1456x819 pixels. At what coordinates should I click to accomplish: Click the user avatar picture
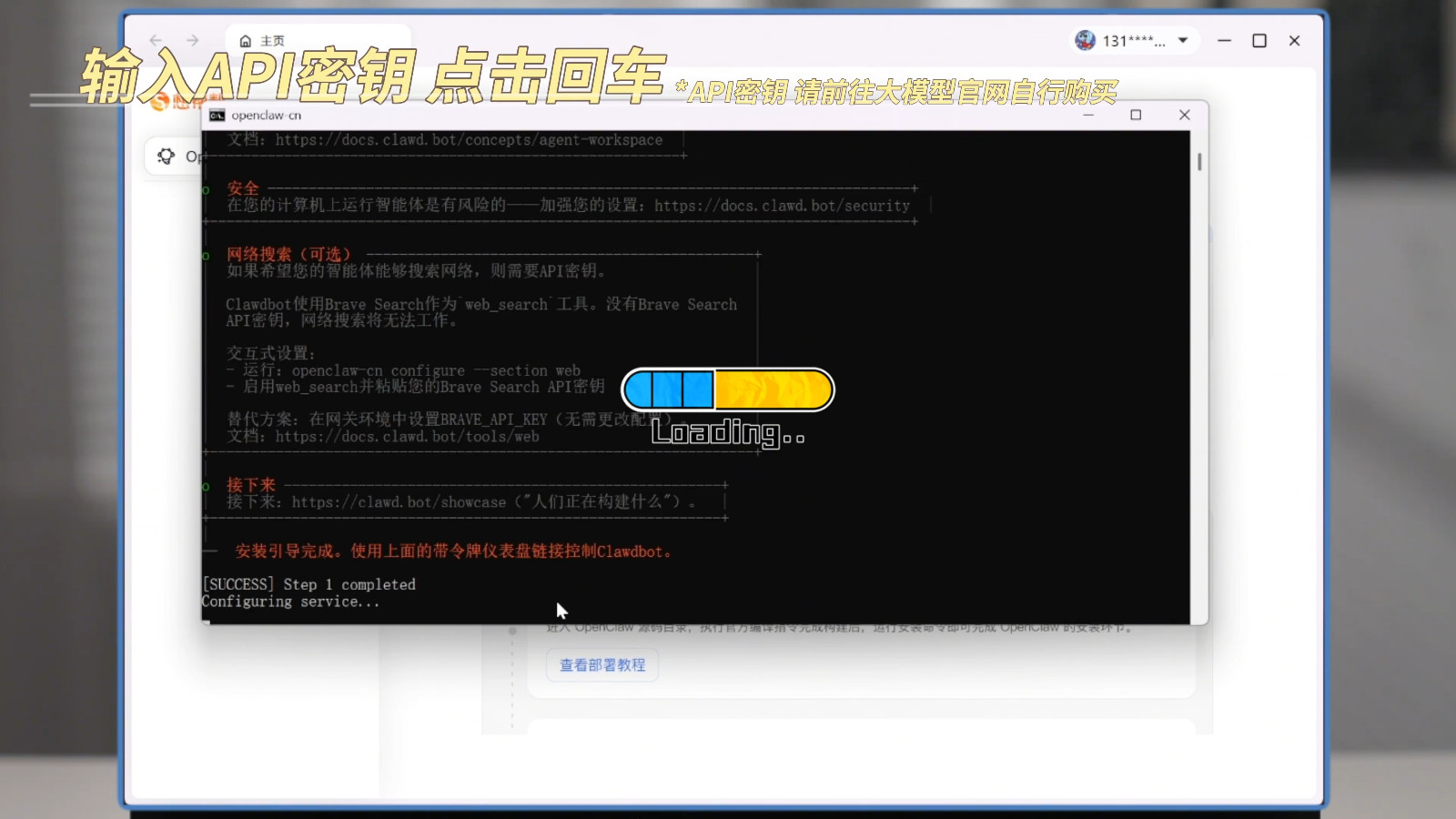pyautogui.click(x=1085, y=40)
